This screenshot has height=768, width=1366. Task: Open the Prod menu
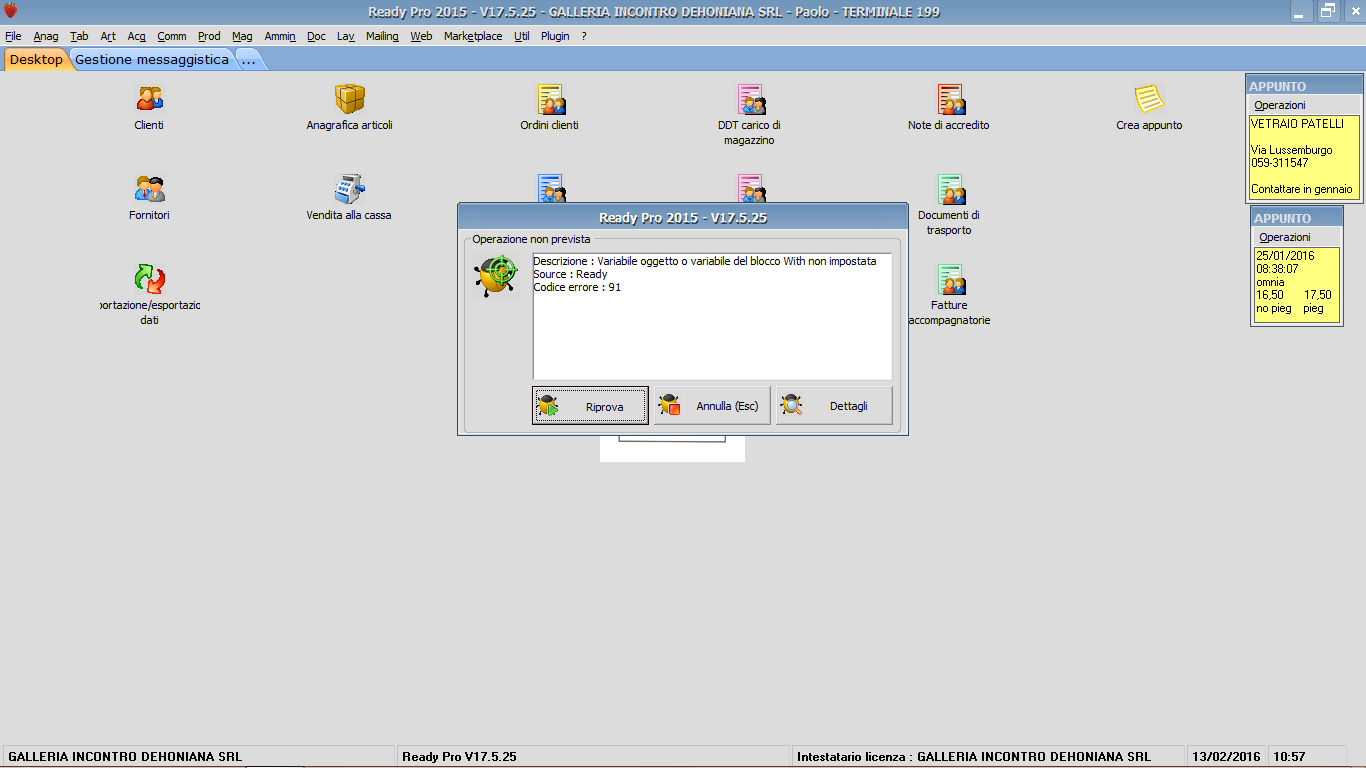coord(209,36)
